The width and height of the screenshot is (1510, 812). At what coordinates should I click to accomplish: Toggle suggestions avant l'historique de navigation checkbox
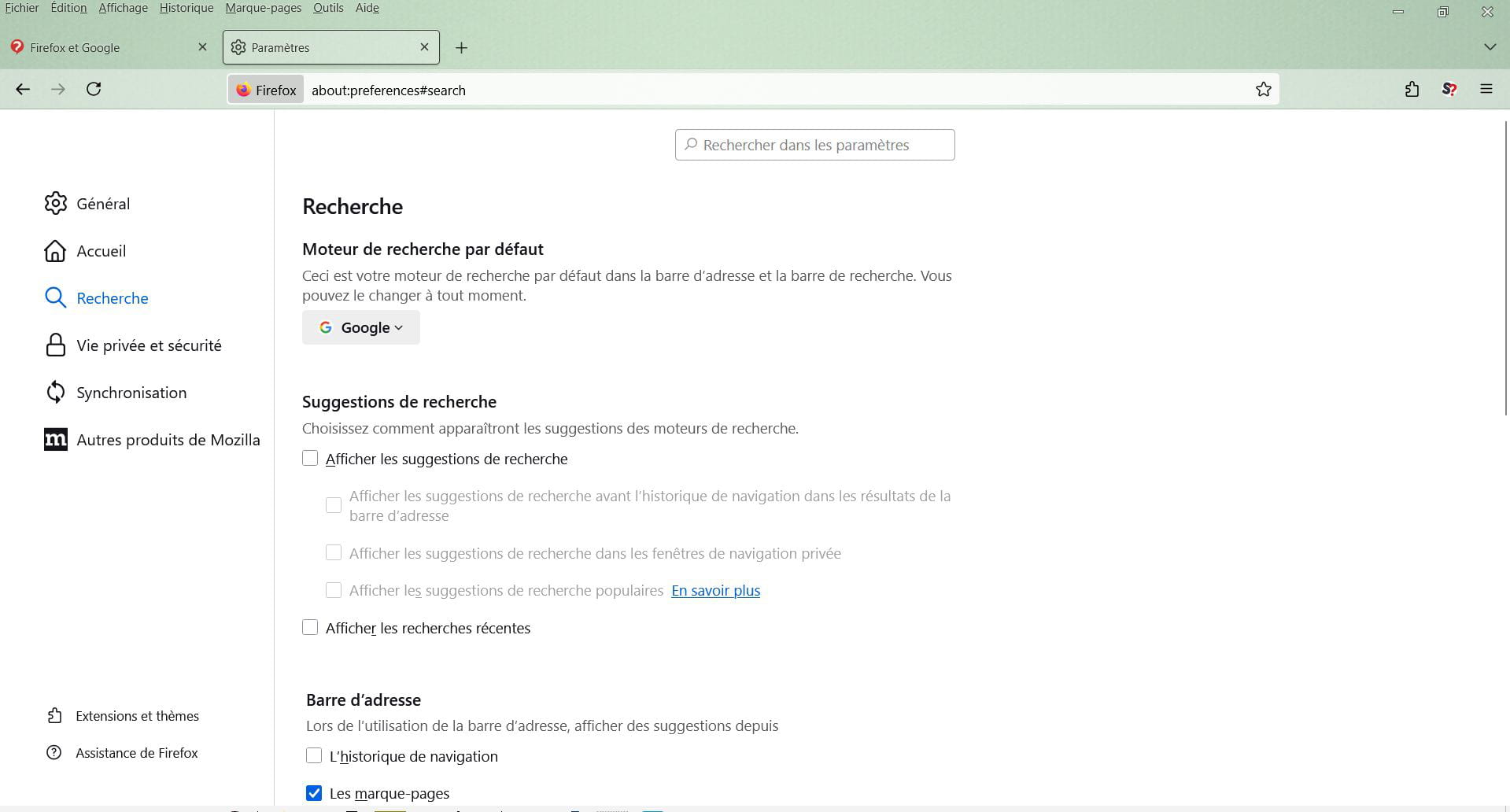click(x=334, y=505)
